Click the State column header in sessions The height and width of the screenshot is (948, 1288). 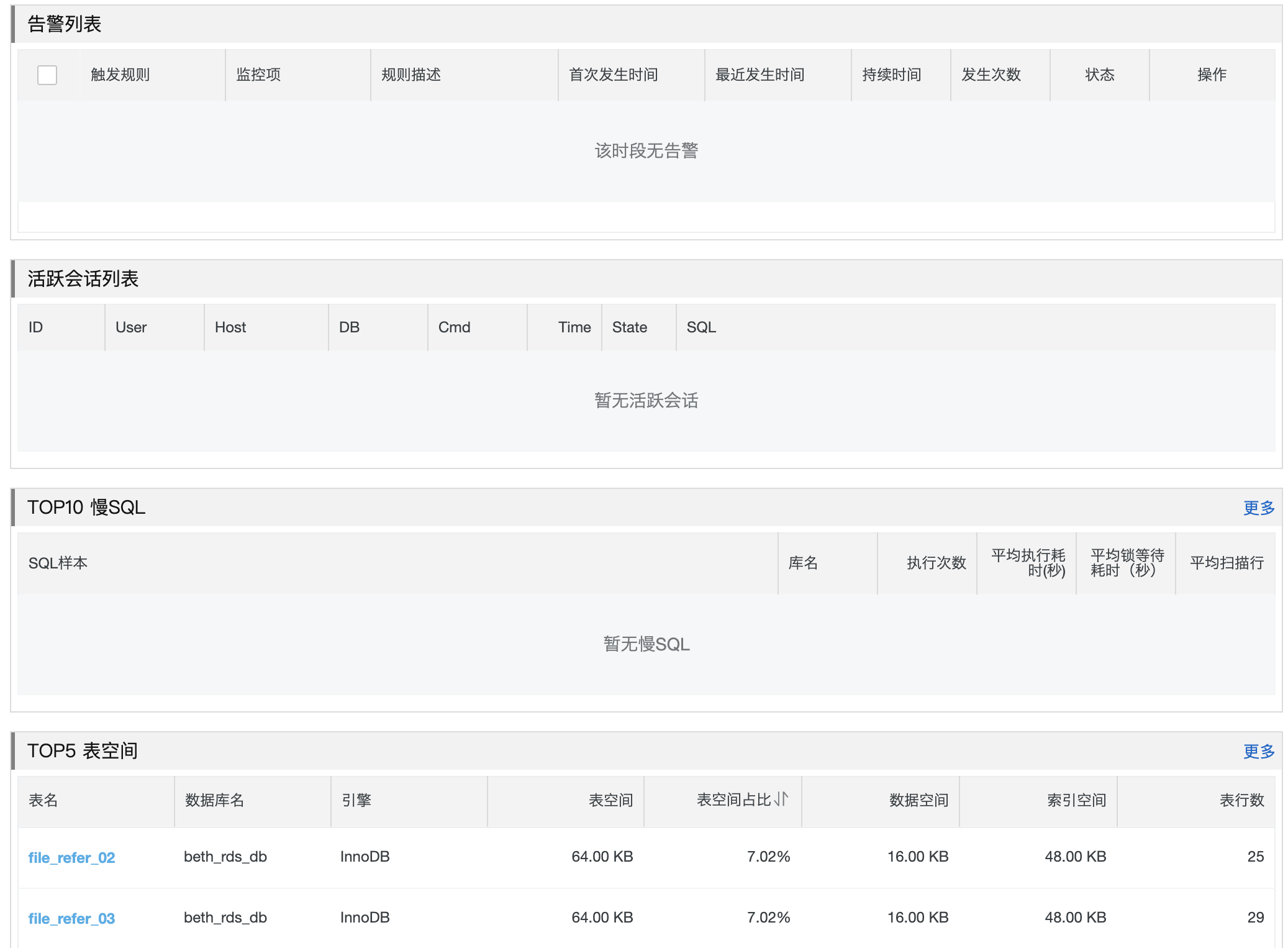click(x=630, y=327)
